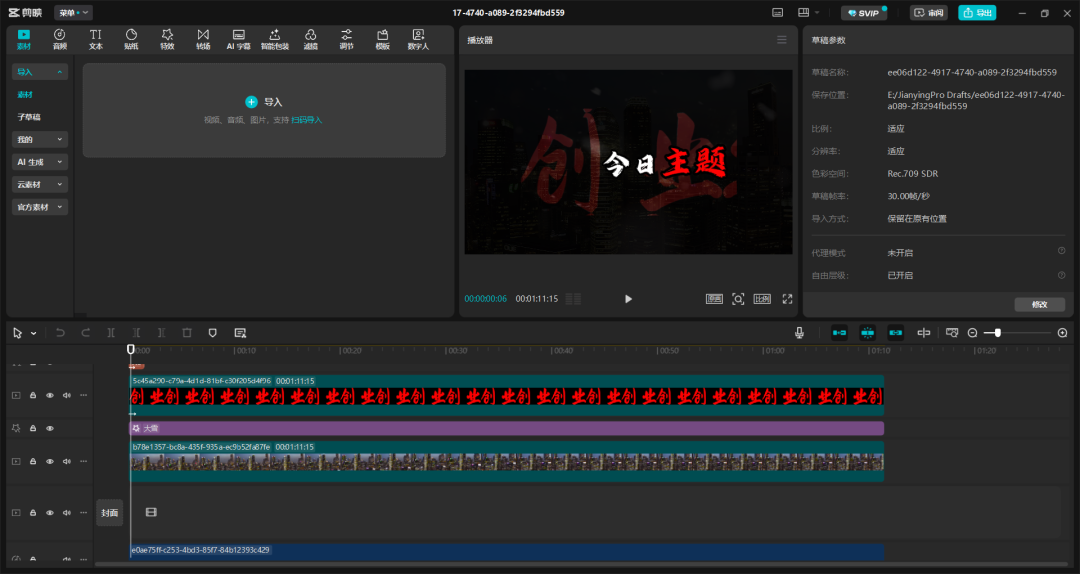Zoom in the timeline with plus magnifier

point(1062,333)
